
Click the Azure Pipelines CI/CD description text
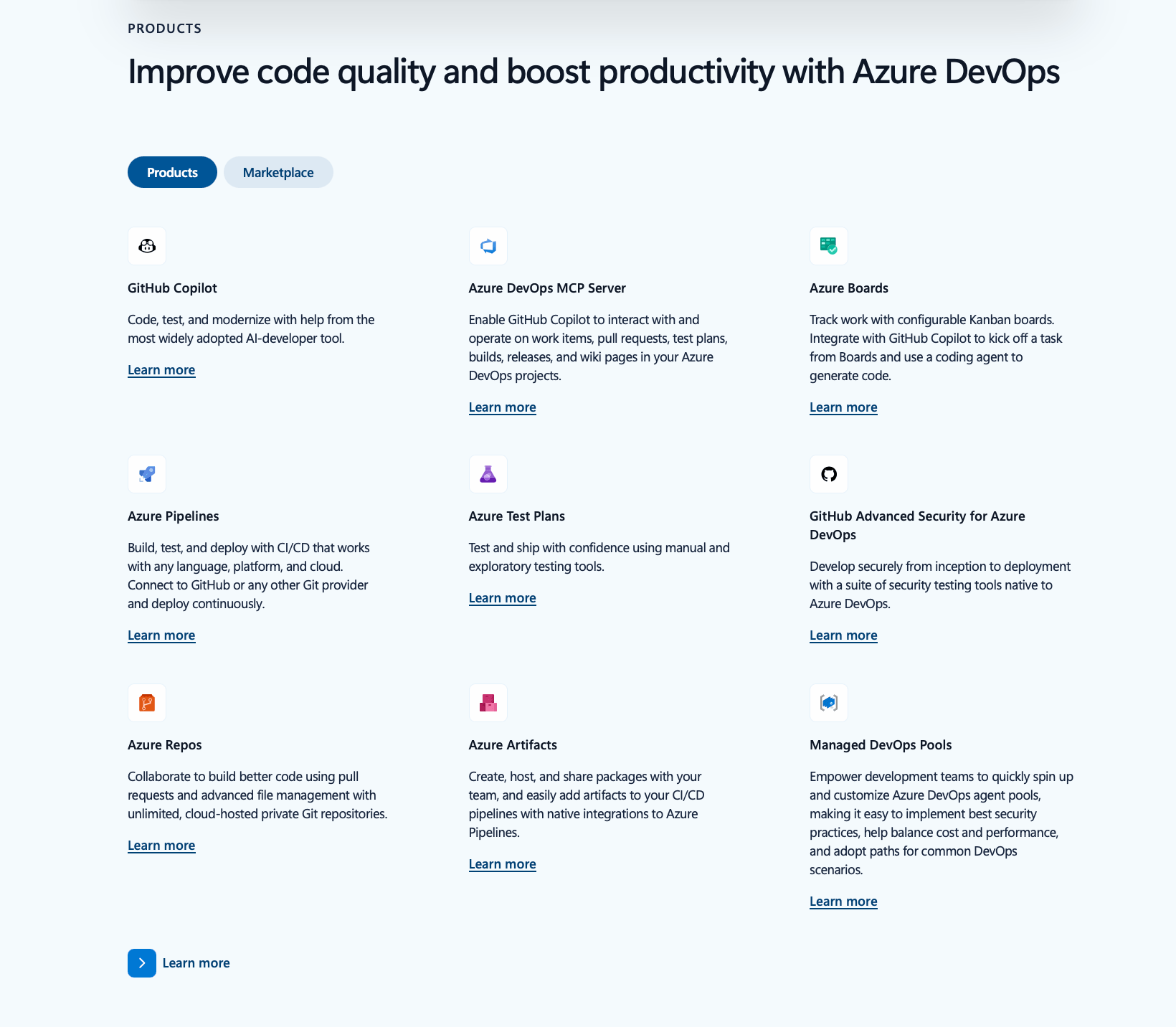pyautogui.click(x=249, y=576)
